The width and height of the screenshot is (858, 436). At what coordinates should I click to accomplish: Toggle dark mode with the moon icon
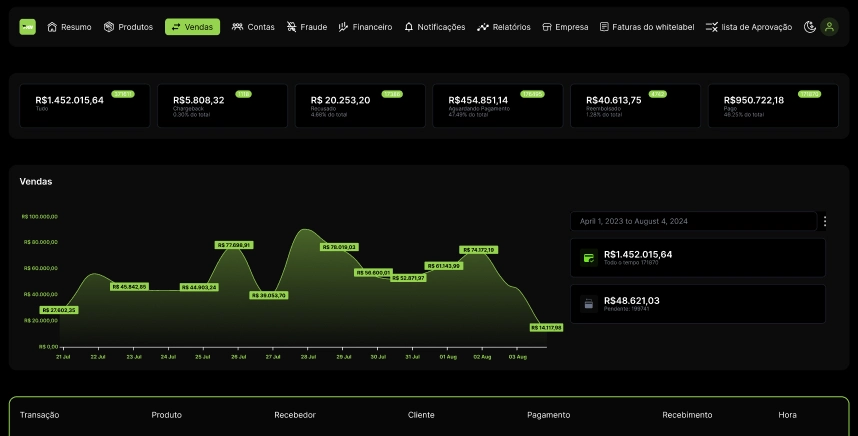[810, 27]
